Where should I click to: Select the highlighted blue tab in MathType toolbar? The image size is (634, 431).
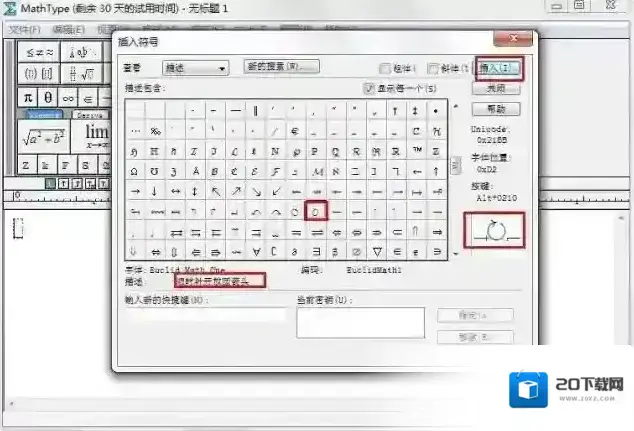(44, 115)
